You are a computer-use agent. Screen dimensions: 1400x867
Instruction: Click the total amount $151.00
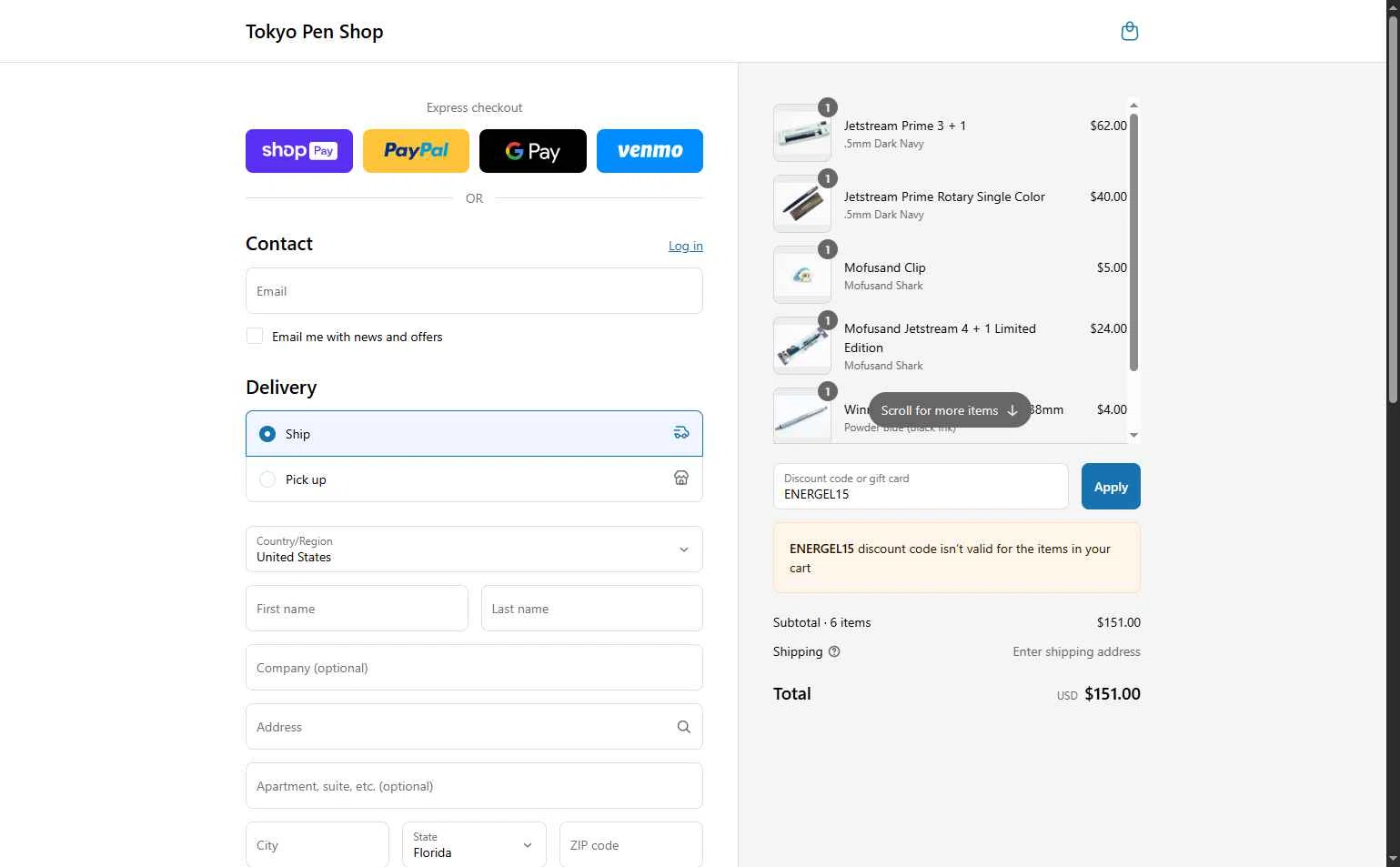pos(1113,693)
